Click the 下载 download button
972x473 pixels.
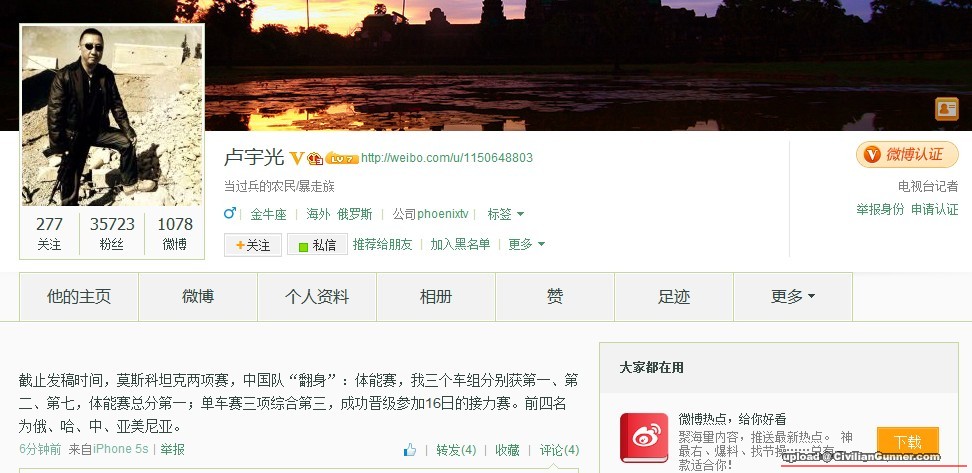[908, 442]
